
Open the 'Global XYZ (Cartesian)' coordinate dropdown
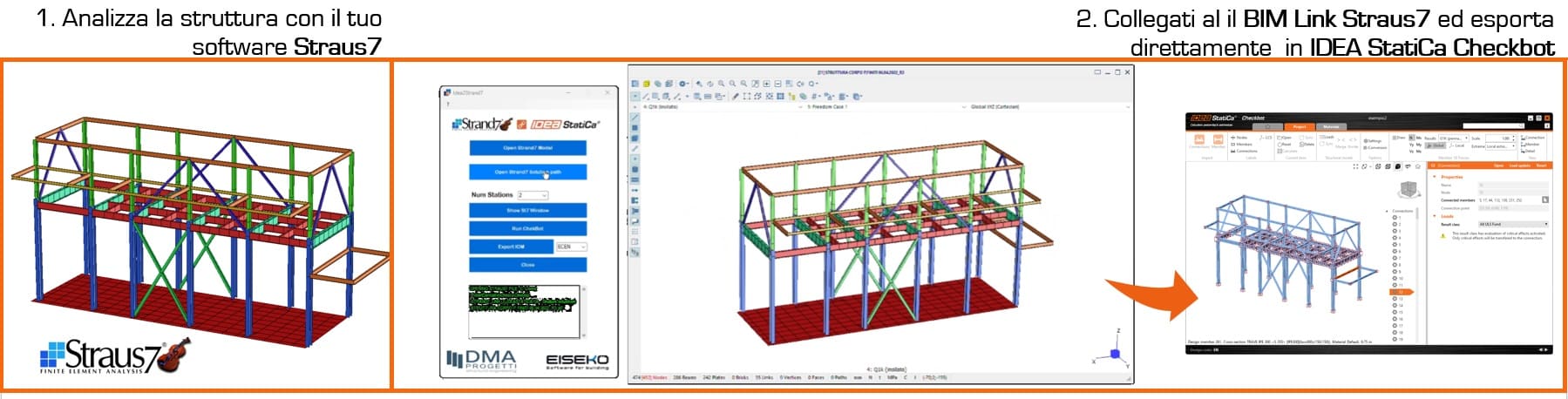click(x=1049, y=107)
